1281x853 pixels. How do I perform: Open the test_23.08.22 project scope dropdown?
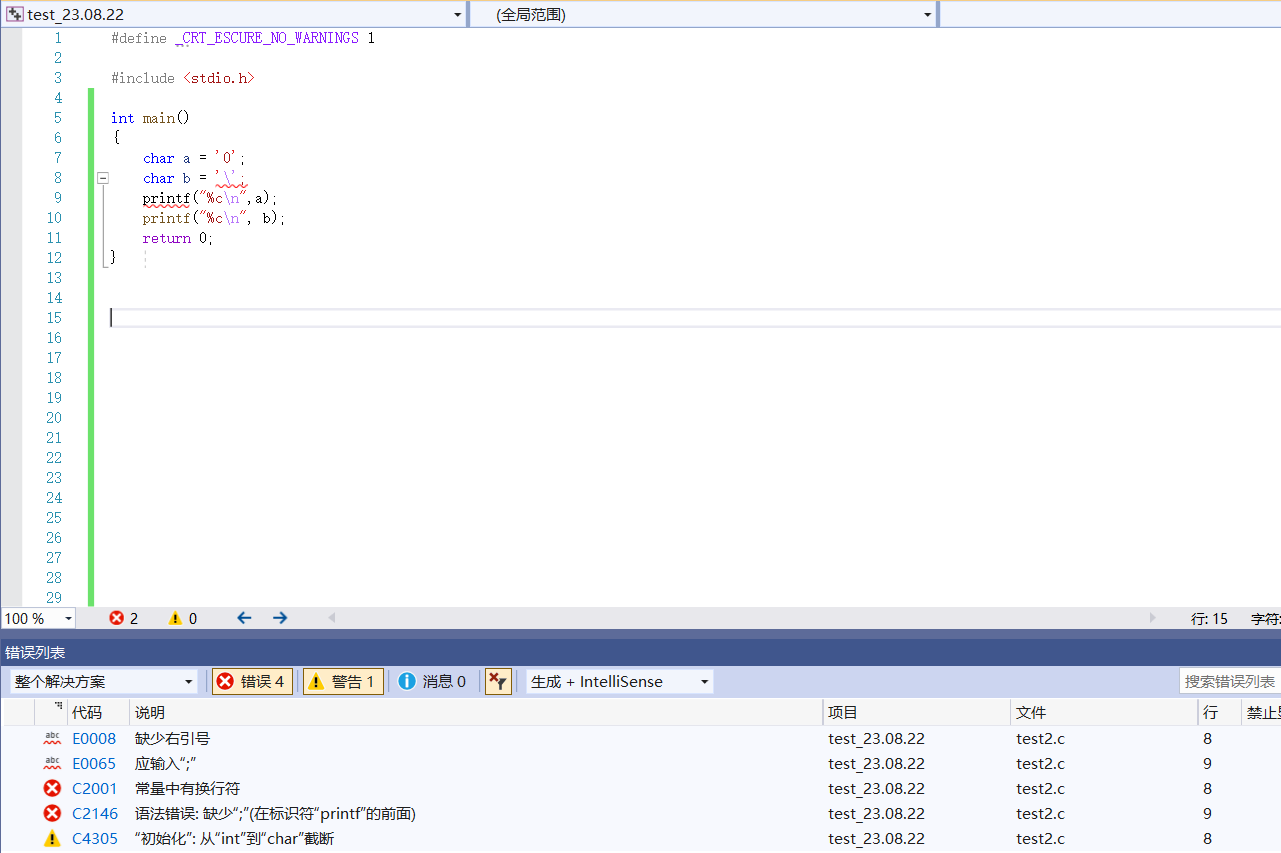coord(458,15)
